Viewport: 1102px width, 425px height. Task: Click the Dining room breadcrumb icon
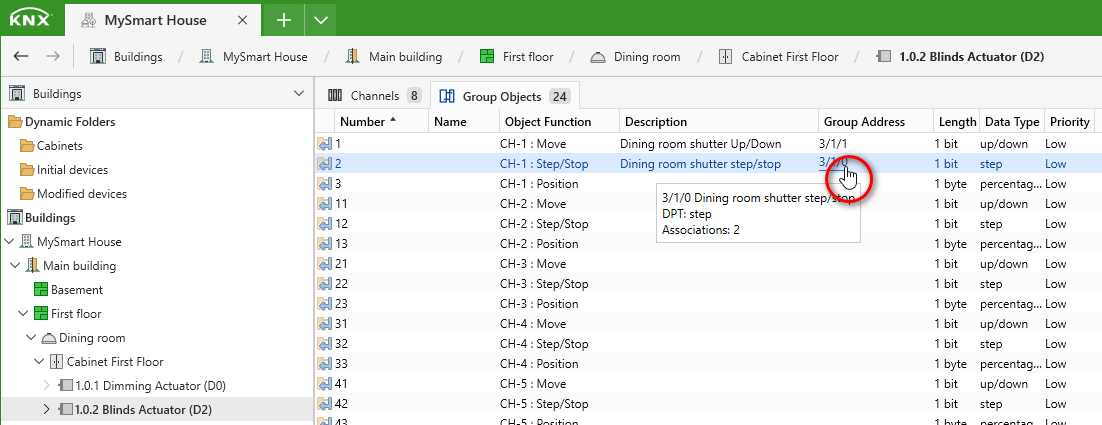point(597,57)
